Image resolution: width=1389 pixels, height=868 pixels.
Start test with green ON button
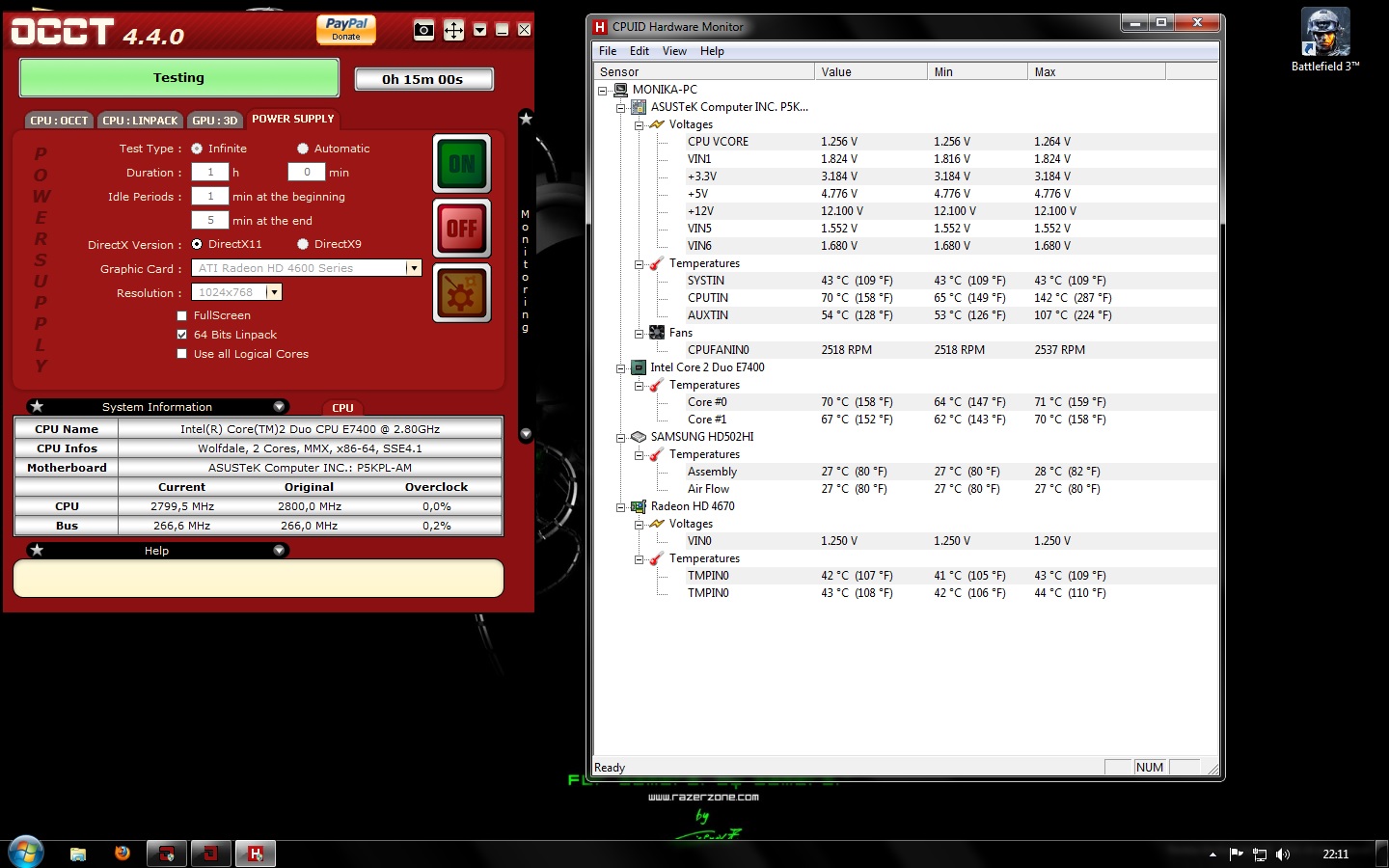462,164
